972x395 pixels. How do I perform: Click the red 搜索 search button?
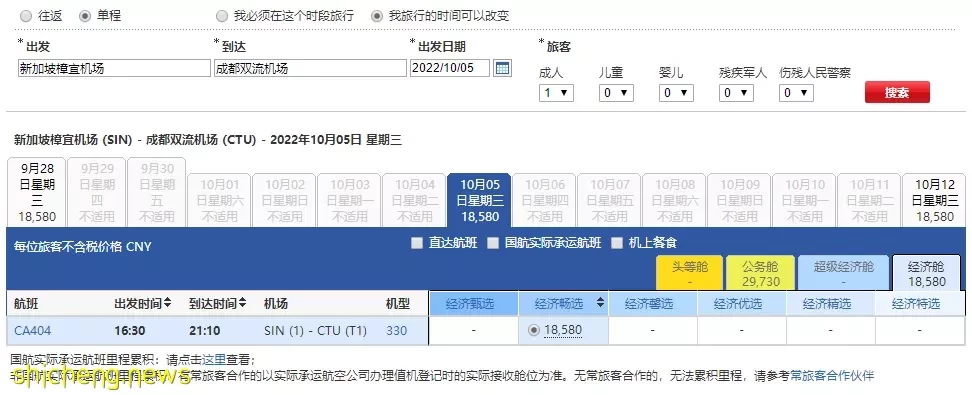897,92
